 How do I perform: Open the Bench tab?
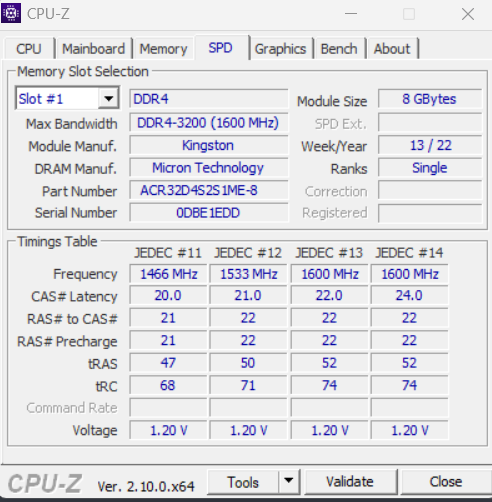coord(339,49)
